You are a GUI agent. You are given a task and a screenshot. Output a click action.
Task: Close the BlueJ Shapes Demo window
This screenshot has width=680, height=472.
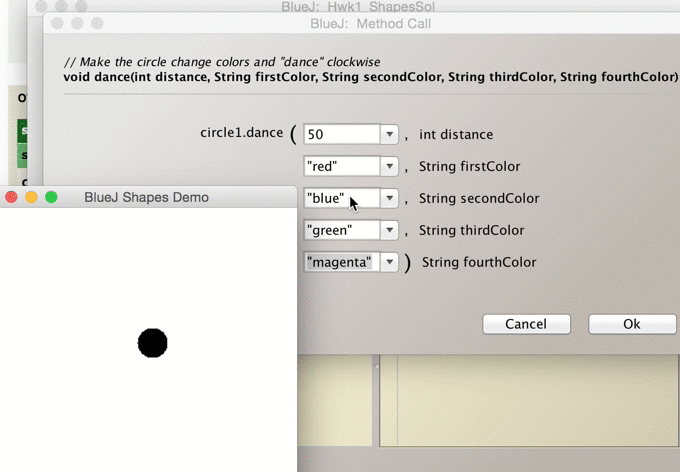pyautogui.click(x=12, y=197)
